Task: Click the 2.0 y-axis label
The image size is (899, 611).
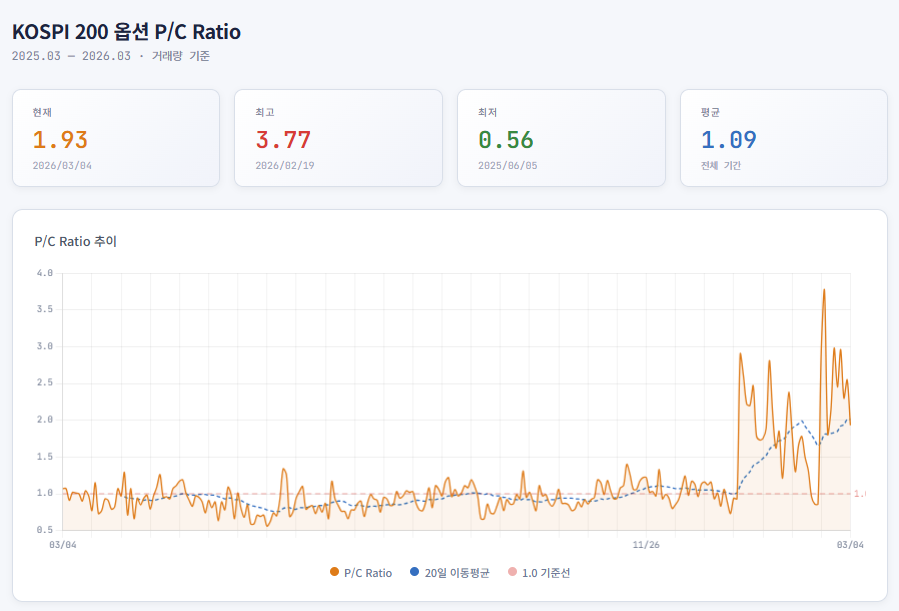Action: 45,420
